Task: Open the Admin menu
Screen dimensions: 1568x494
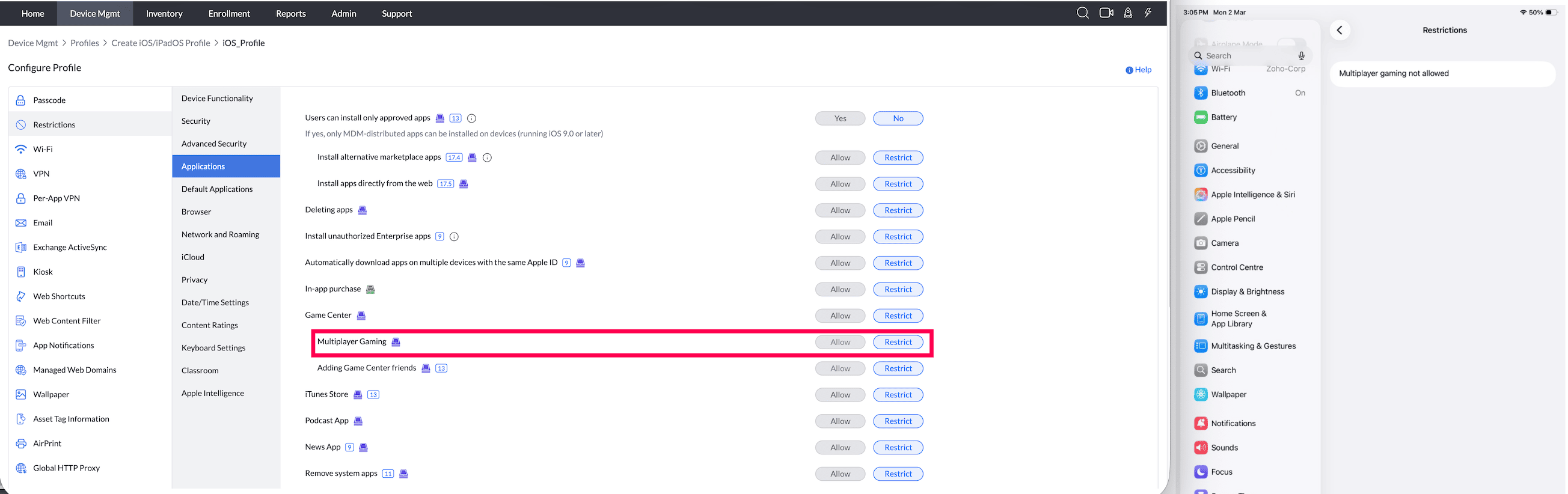Action: [x=344, y=13]
